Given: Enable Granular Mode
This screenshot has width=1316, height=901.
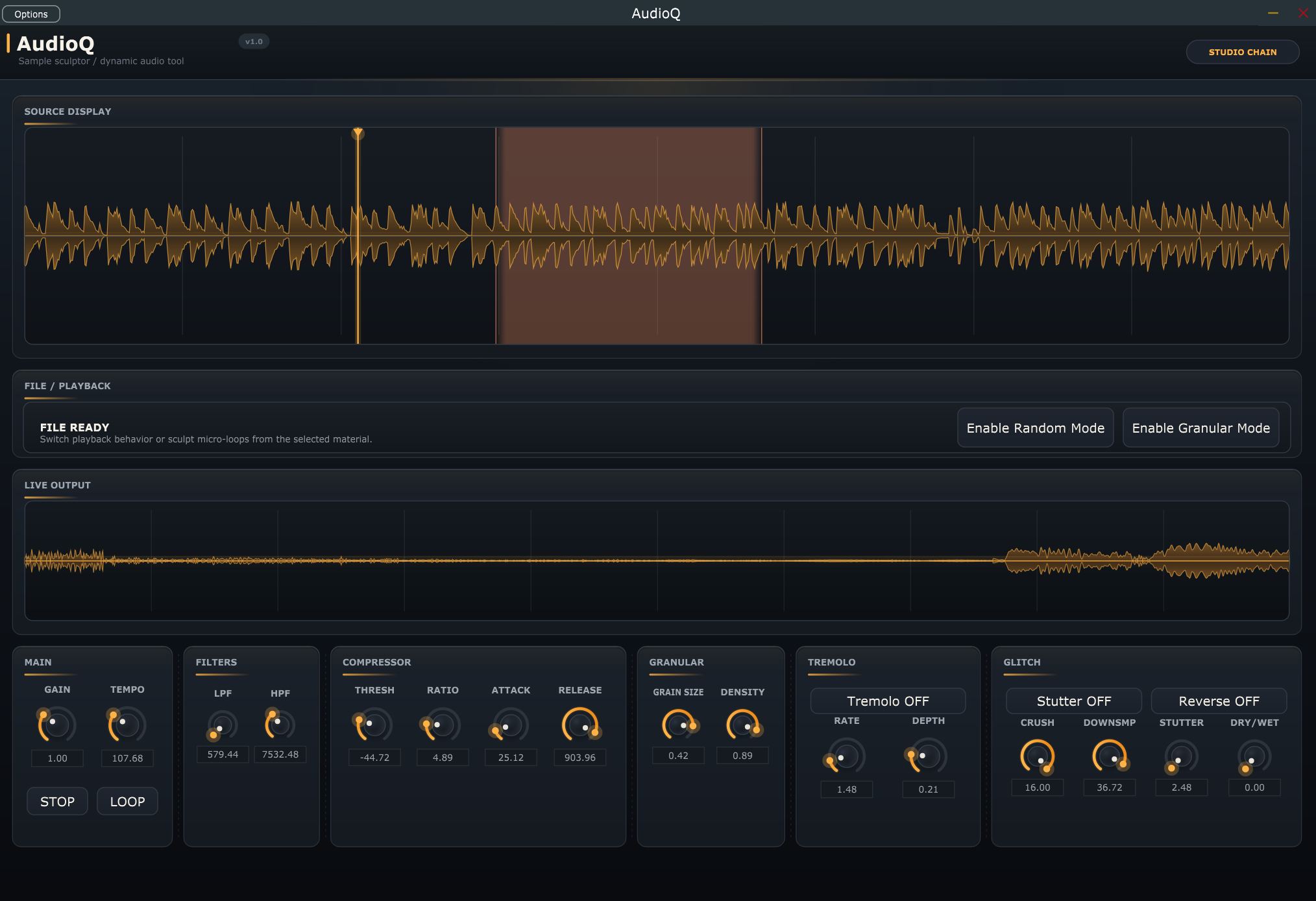Looking at the screenshot, I should (1200, 427).
